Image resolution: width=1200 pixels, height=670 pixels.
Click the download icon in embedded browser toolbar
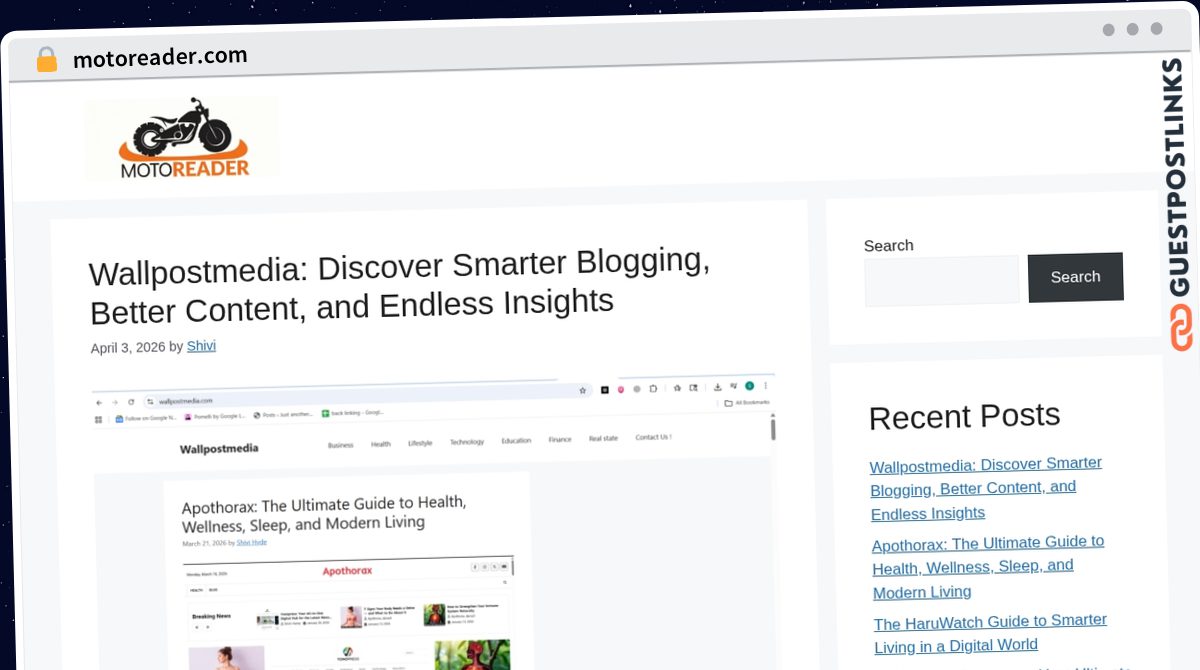click(717, 387)
